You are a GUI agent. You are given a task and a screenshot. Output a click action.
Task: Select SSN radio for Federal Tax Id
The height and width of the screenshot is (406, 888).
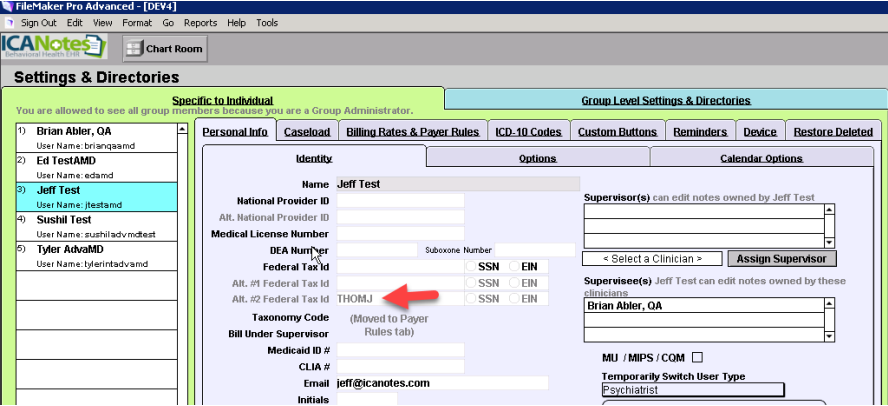point(471,267)
